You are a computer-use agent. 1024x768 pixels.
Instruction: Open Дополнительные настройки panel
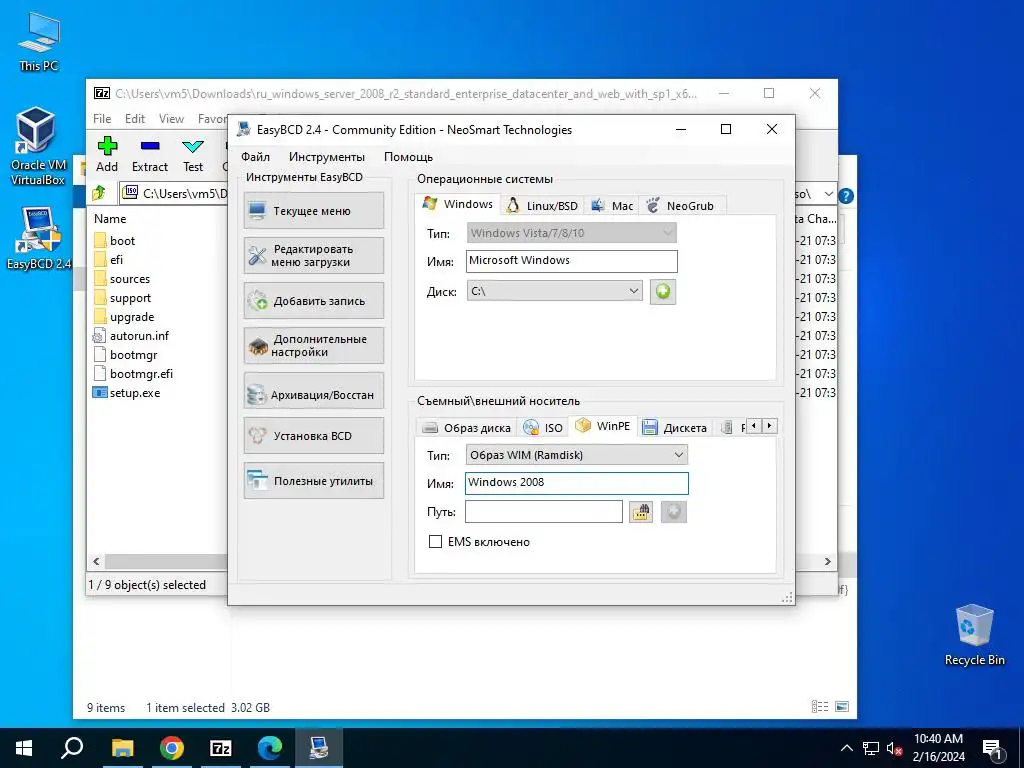click(x=313, y=345)
